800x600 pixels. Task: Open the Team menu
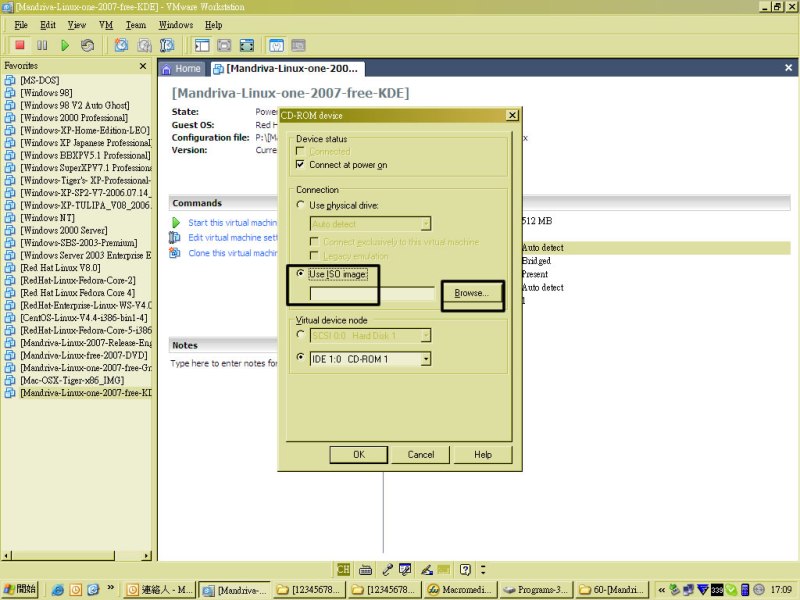point(136,25)
